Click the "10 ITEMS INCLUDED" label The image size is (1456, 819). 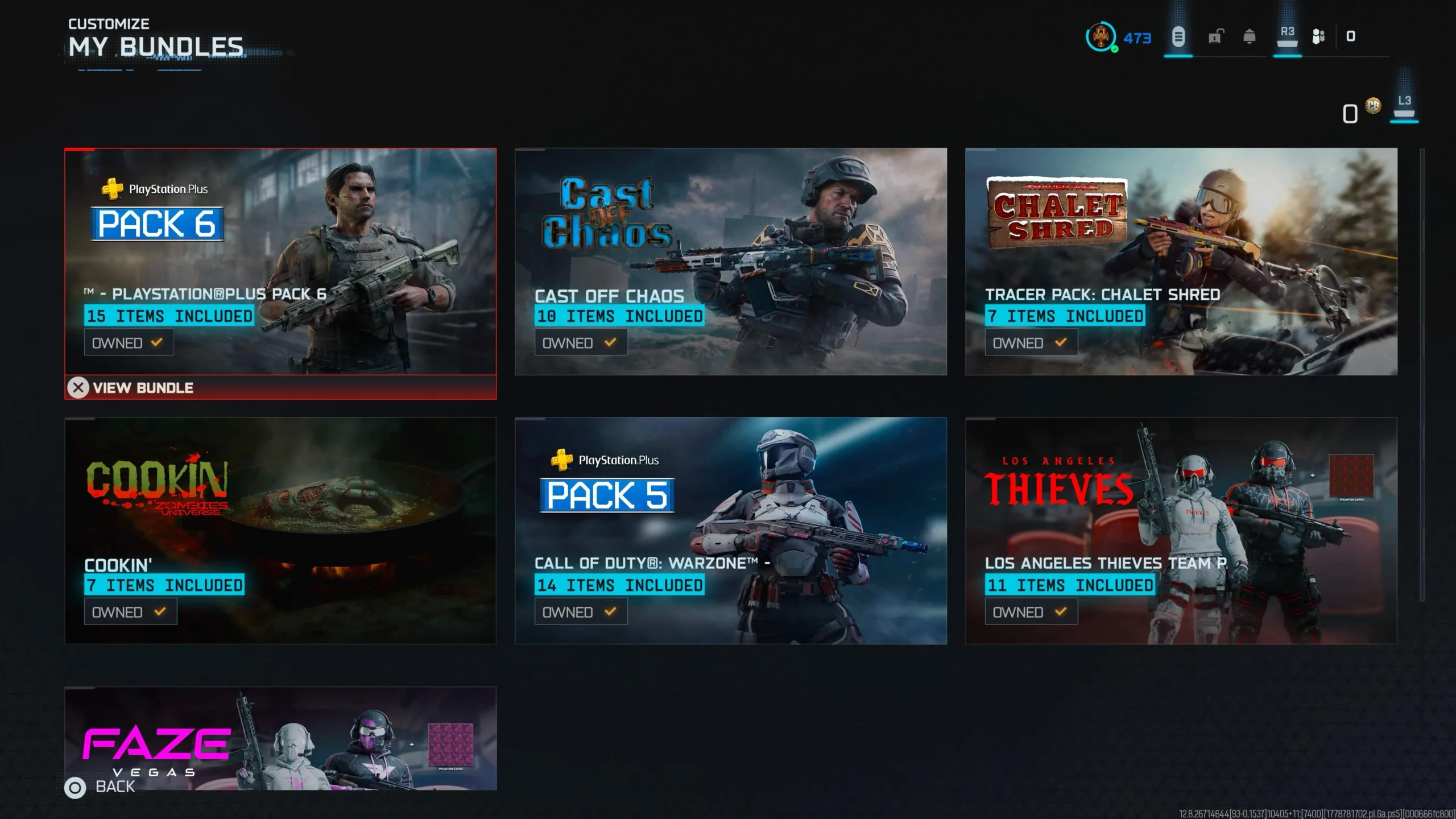[619, 316]
